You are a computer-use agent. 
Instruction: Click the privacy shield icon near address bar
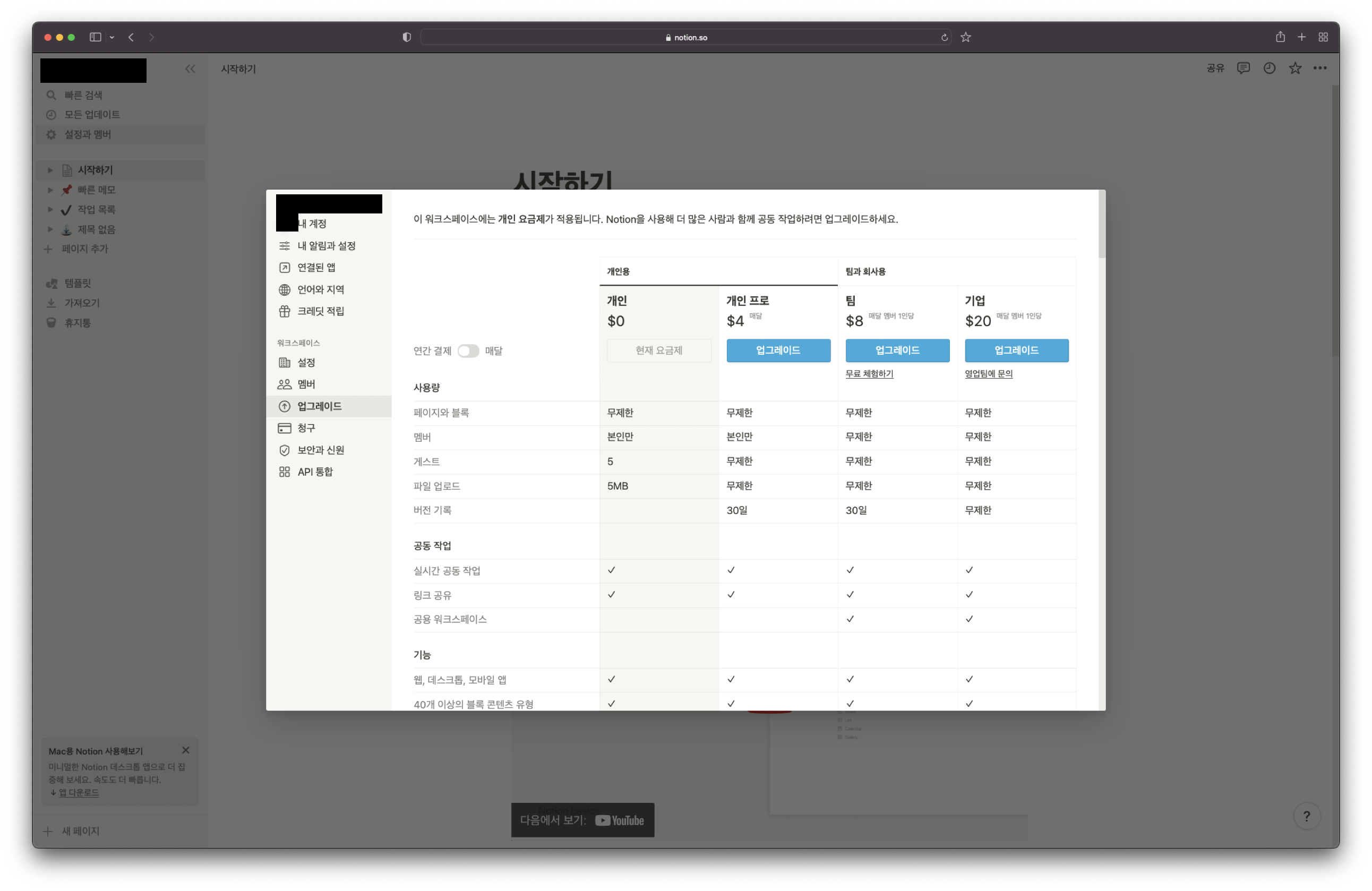(x=406, y=37)
